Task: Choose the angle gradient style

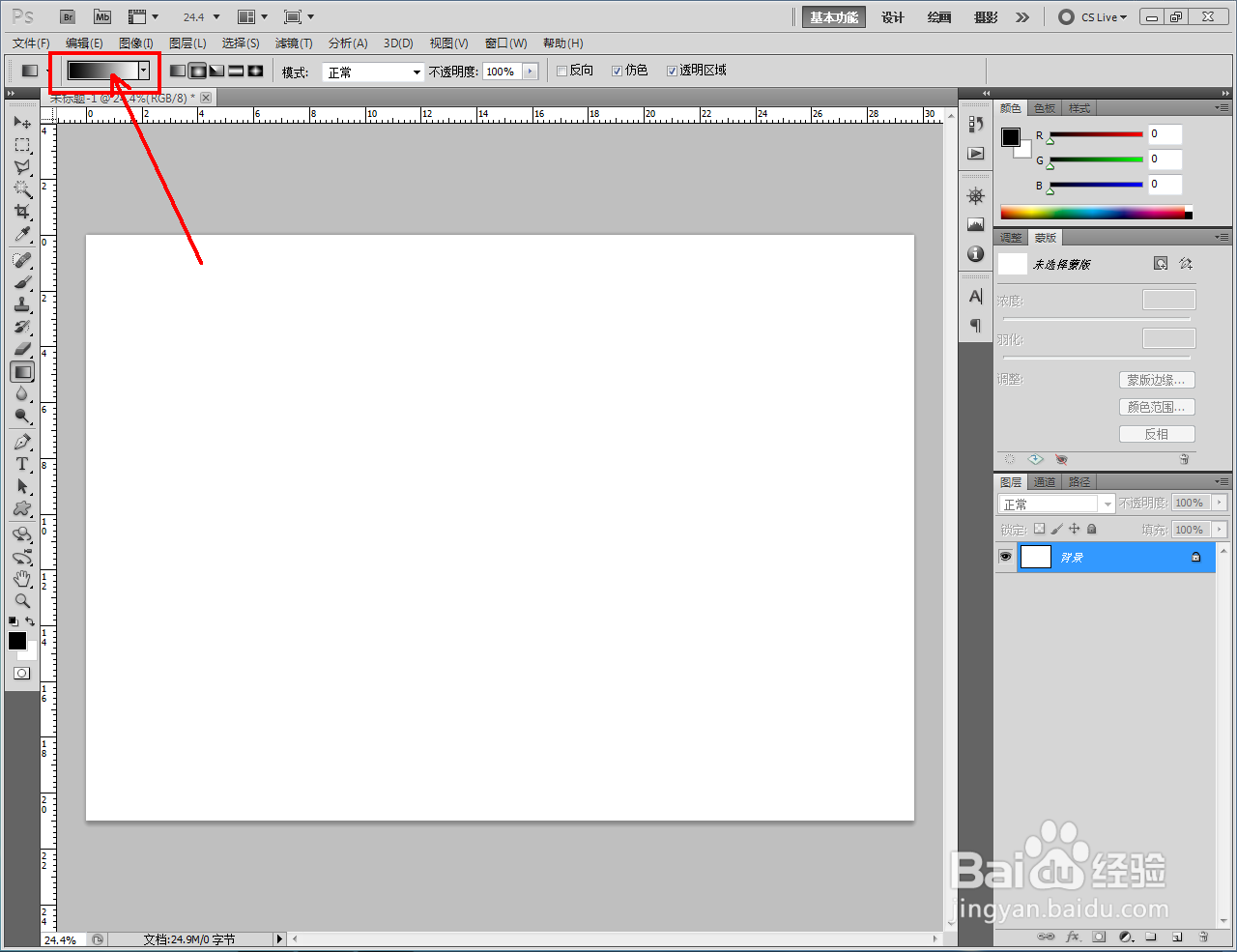Action: pyautogui.click(x=216, y=71)
